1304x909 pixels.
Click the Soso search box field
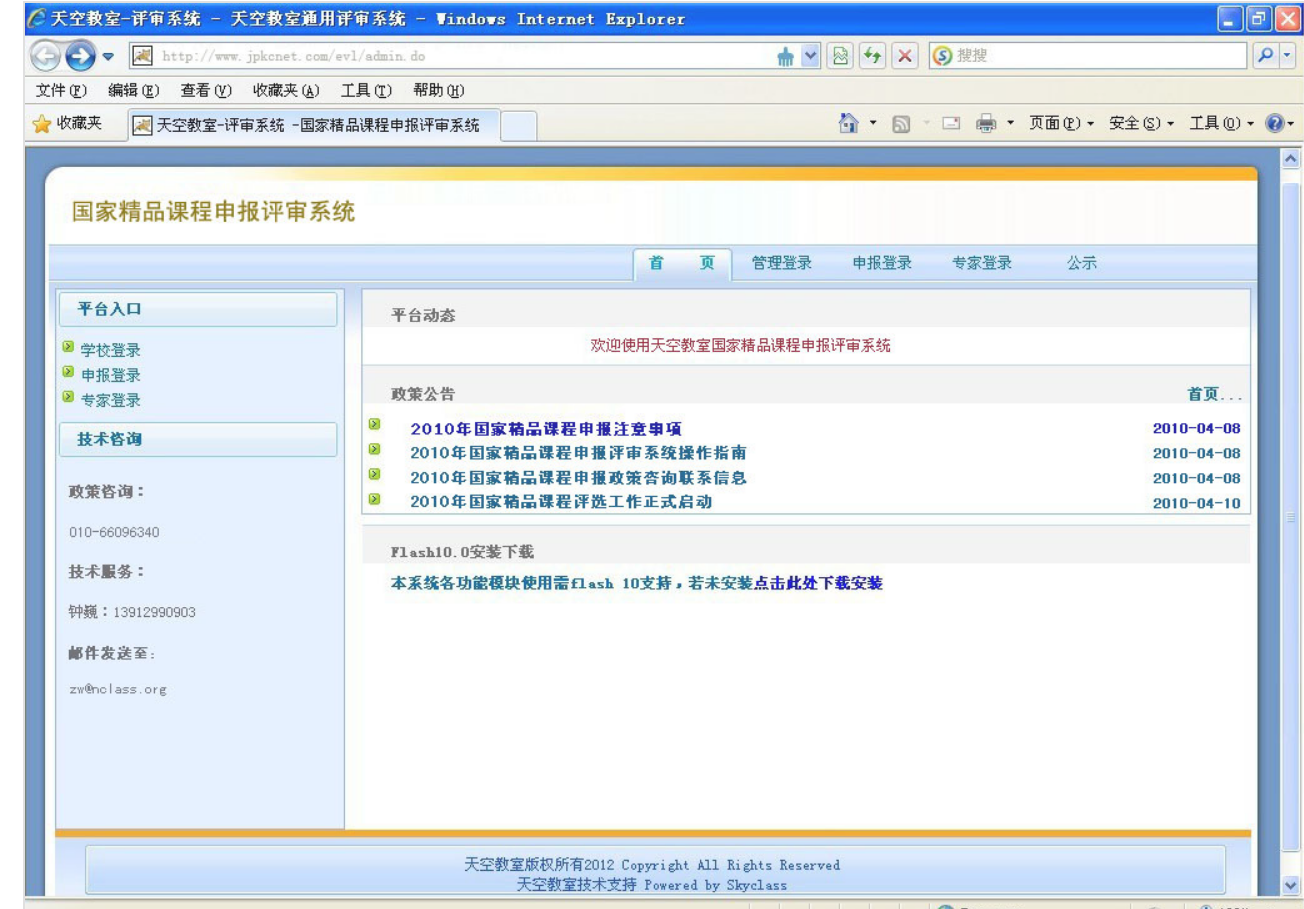tap(1090, 56)
